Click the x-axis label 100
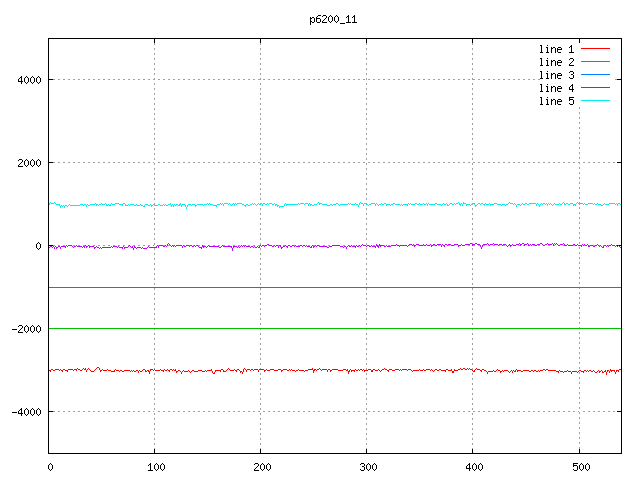 point(156,467)
